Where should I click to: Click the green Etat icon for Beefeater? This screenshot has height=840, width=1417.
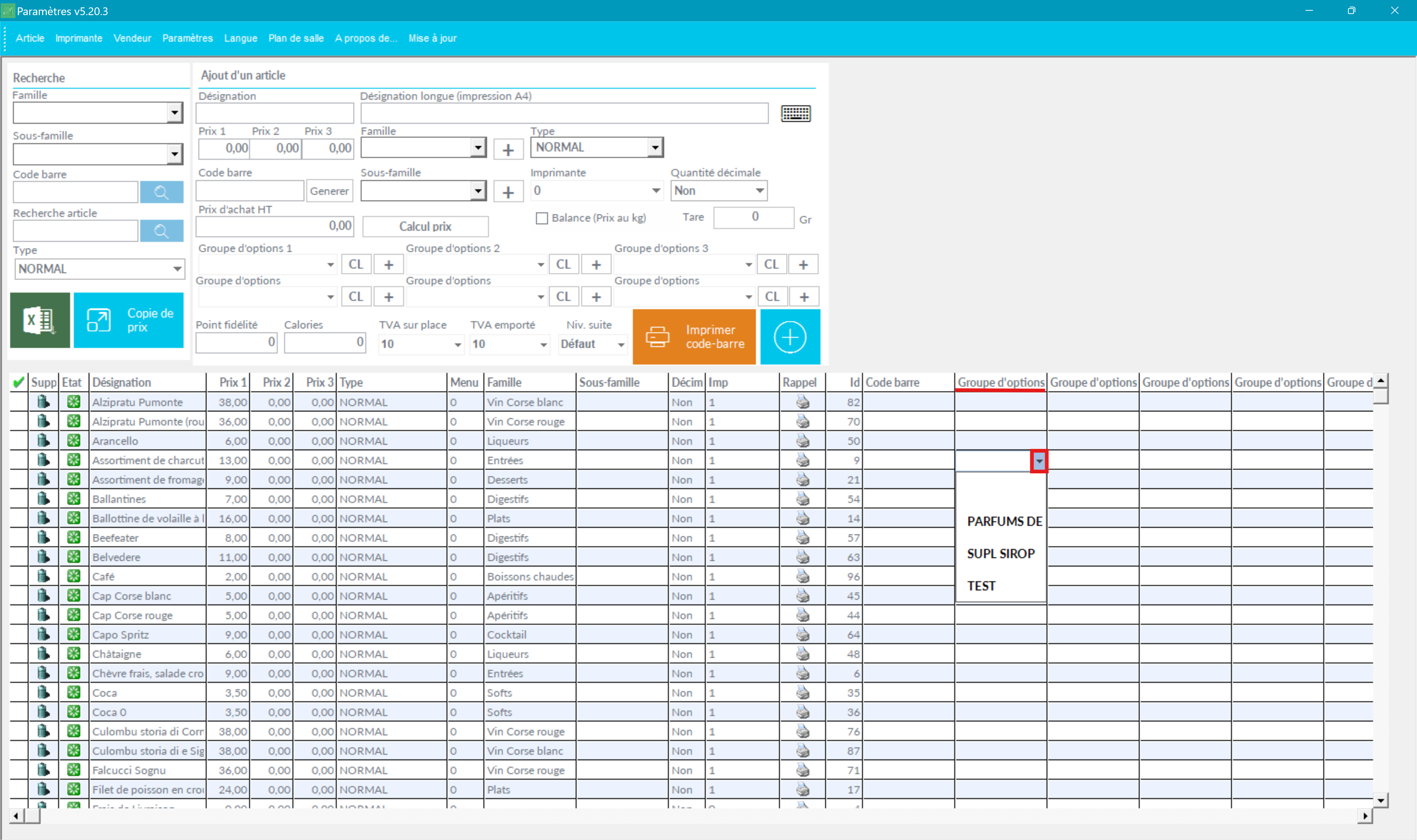tap(73, 537)
